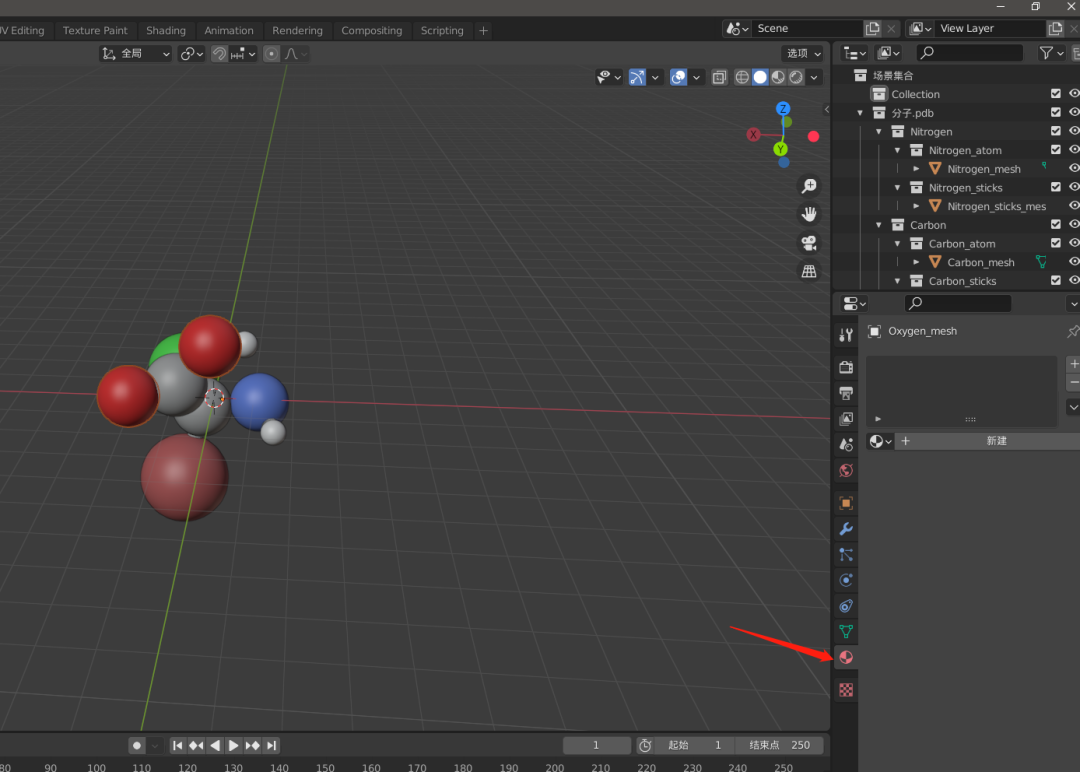Click the pan view hand icon
Viewport: 1080px width, 772px height.
click(809, 214)
